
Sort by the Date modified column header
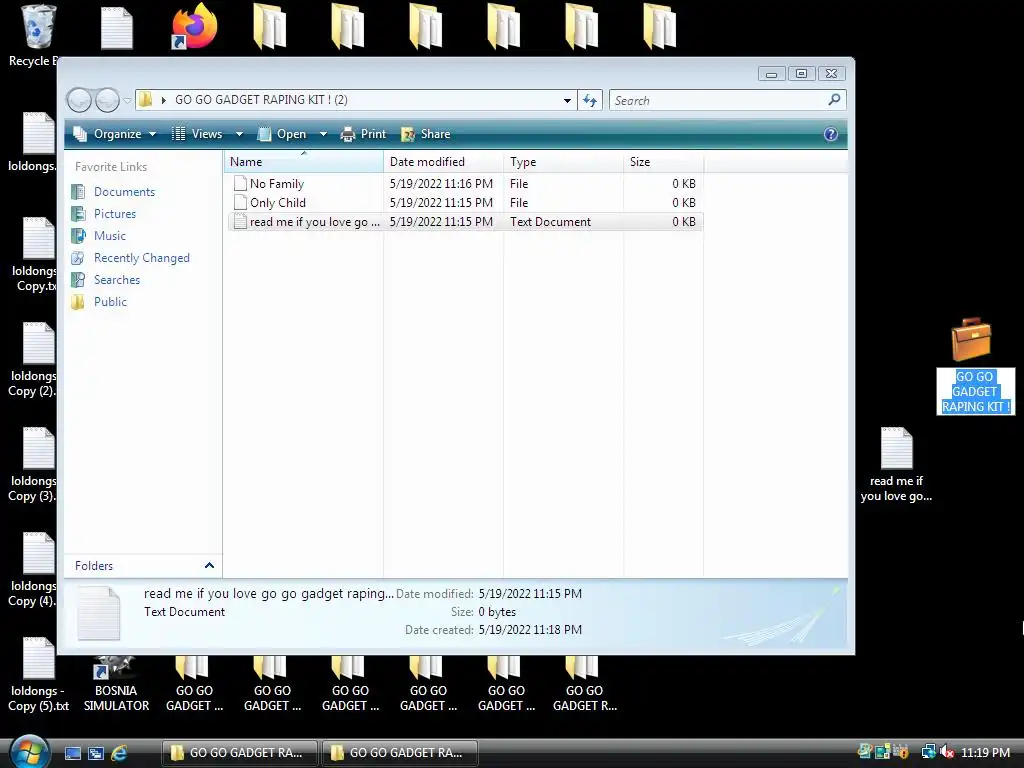(x=443, y=162)
